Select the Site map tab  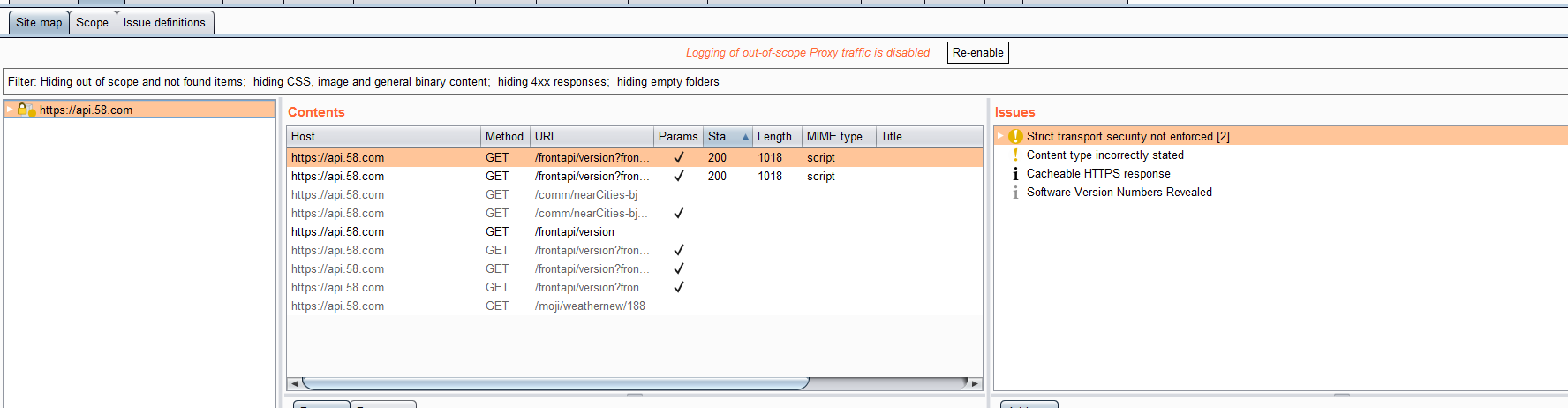(x=39, y=23)
